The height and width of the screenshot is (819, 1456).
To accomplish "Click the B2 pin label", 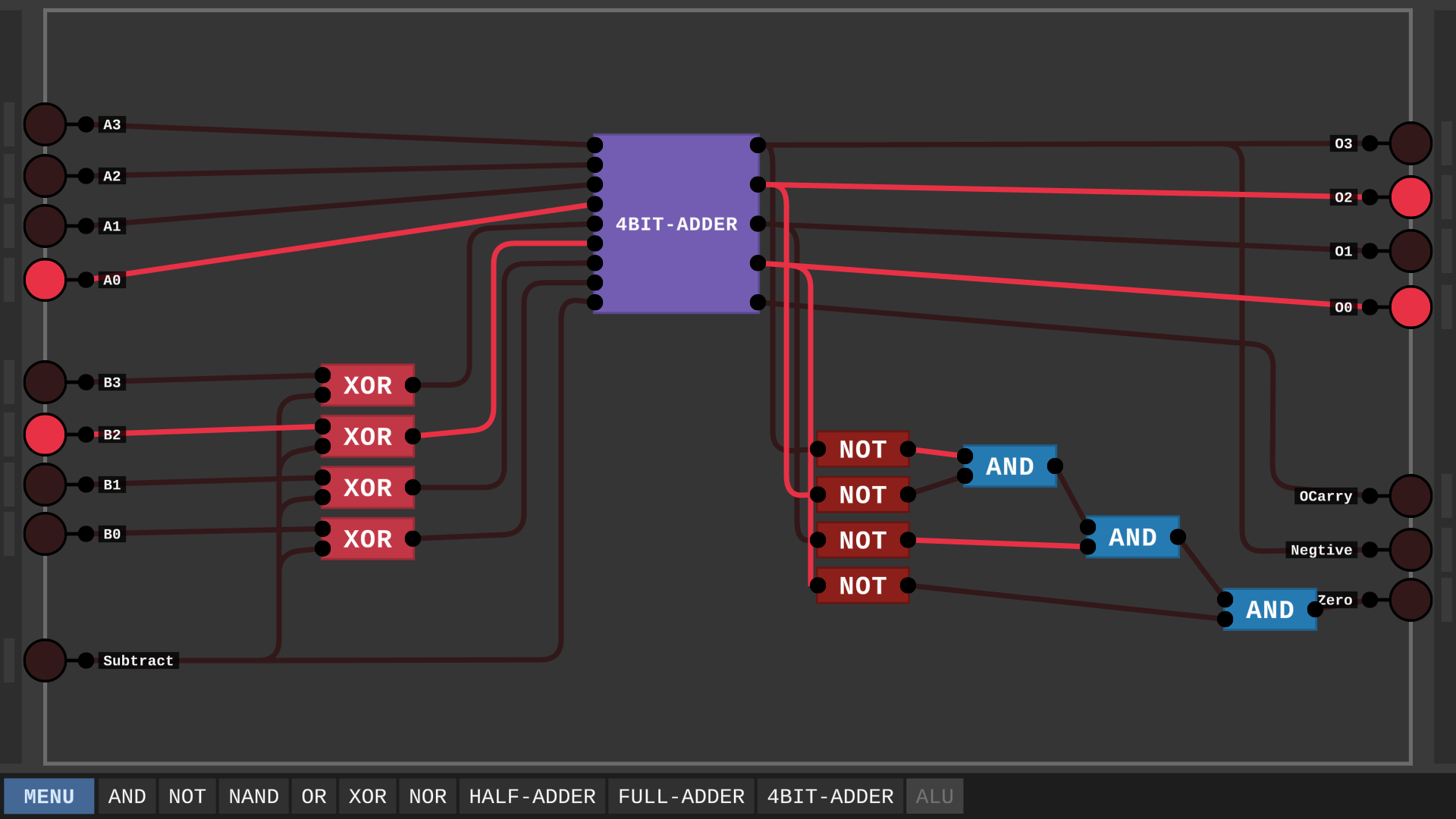I will point(112,435).
